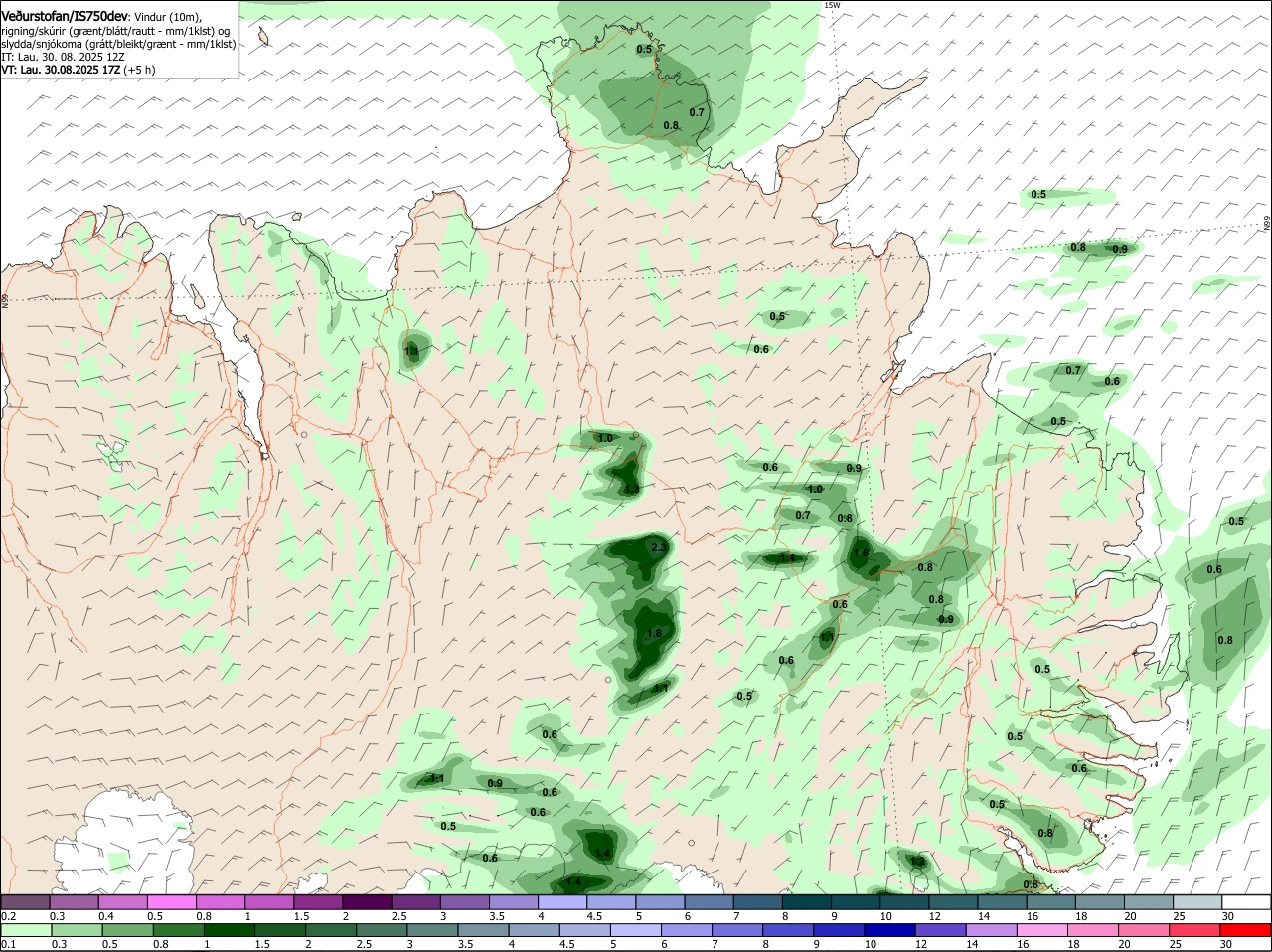Click the light periwinkle rain swatch between 5 and 6
This screenshot has width=1272, height=952.
(634, 929)
